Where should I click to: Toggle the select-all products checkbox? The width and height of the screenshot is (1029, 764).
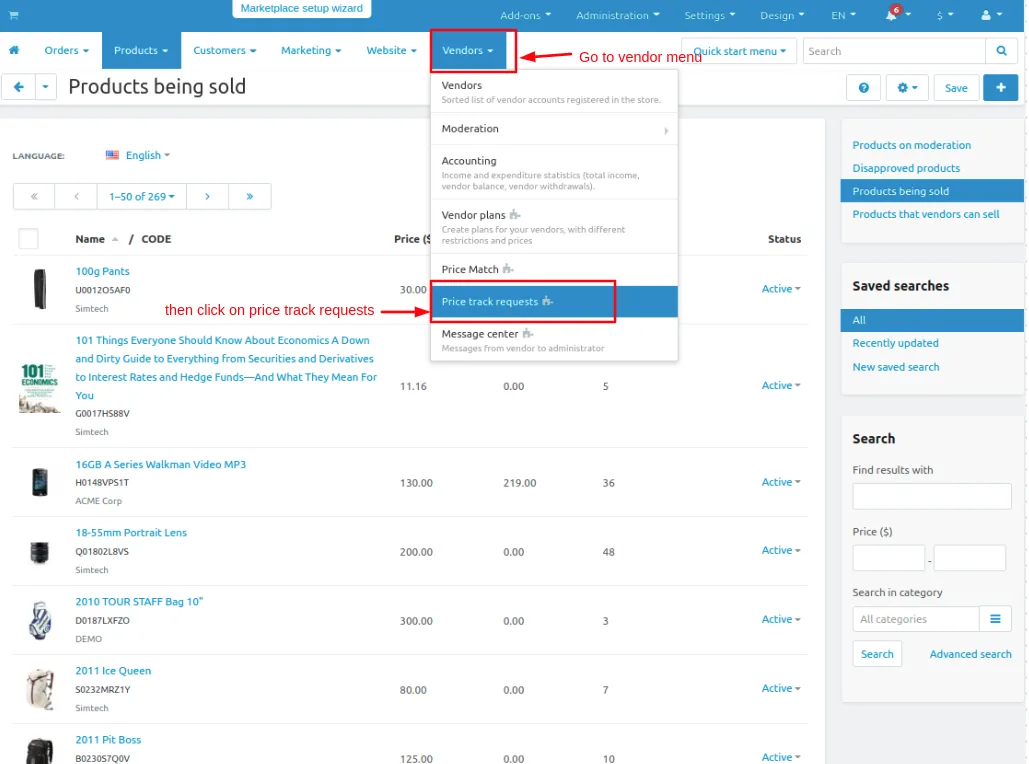[x=28, y=238]
